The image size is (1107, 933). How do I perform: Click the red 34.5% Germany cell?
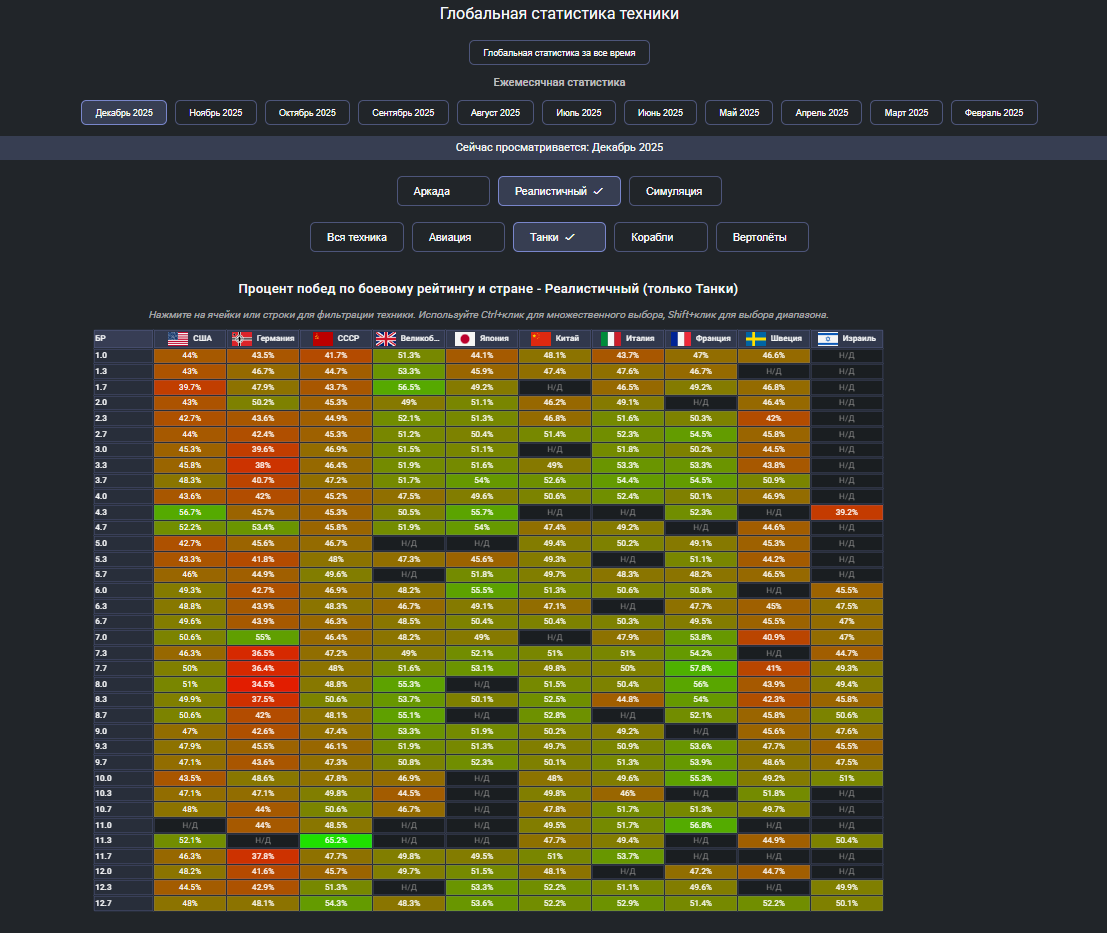coord(263,684)
